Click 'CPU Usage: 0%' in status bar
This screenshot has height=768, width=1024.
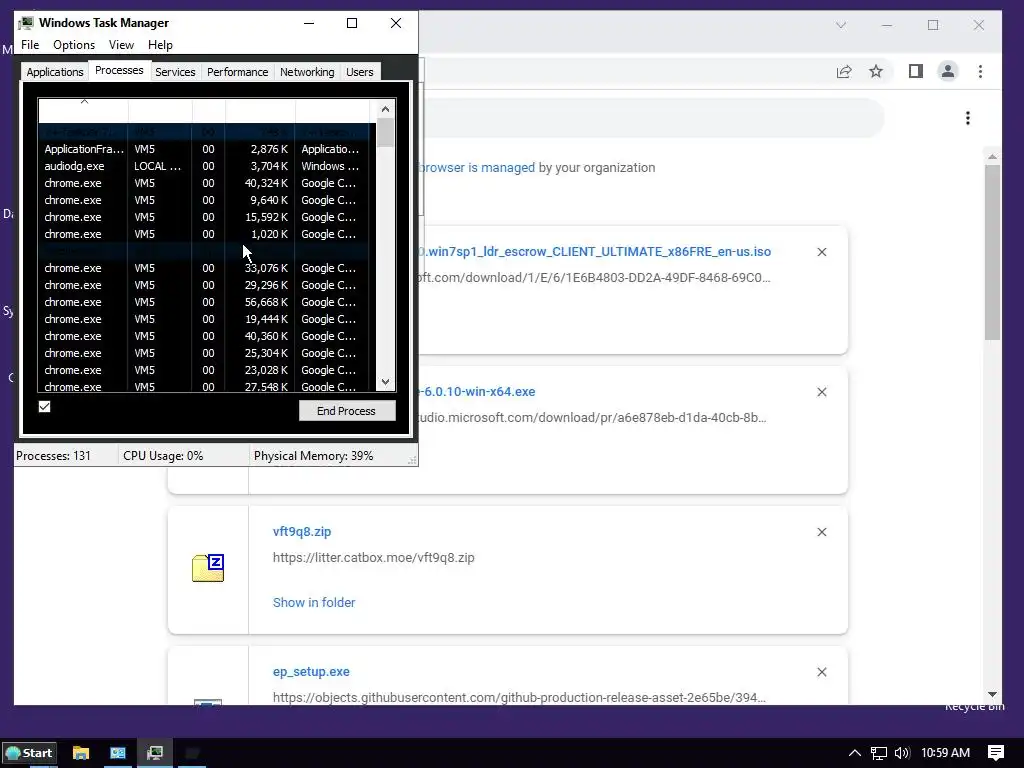tap(163, 456)
